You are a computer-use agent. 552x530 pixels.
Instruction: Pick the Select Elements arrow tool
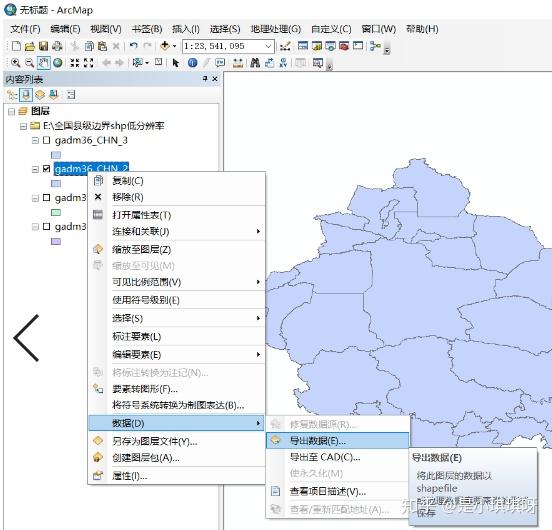point(175,63)
